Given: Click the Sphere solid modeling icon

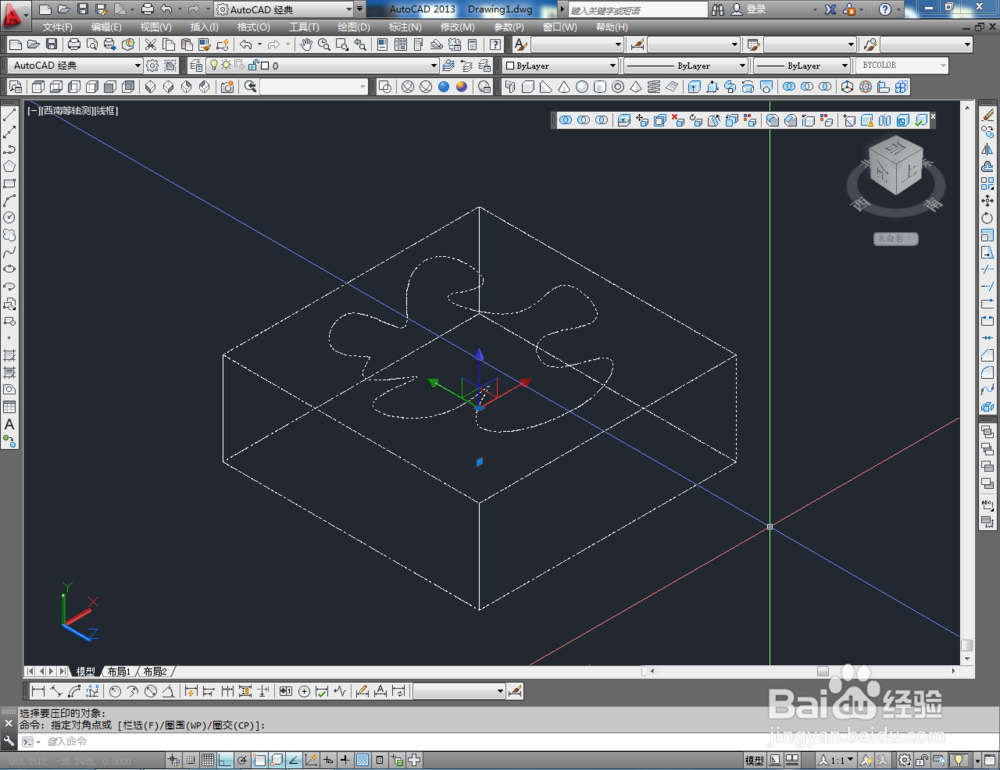Looking at the screenshot, I should (582, 87).
